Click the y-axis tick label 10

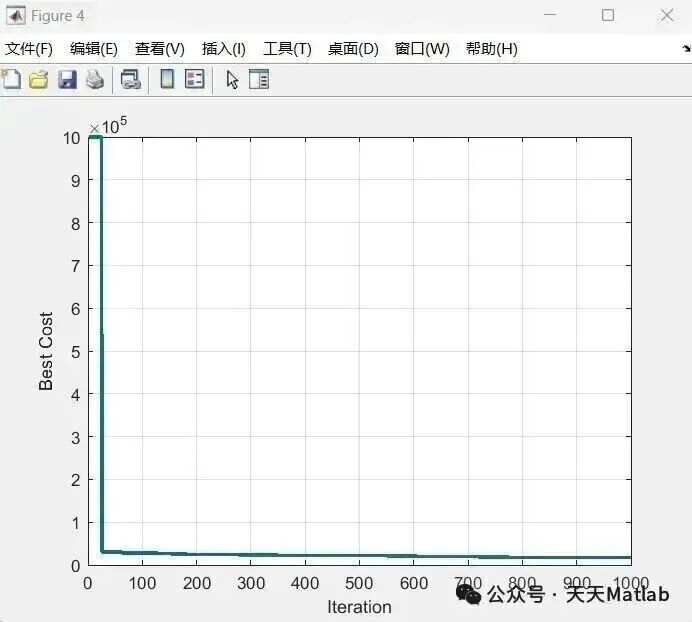(x=71, y=138)
